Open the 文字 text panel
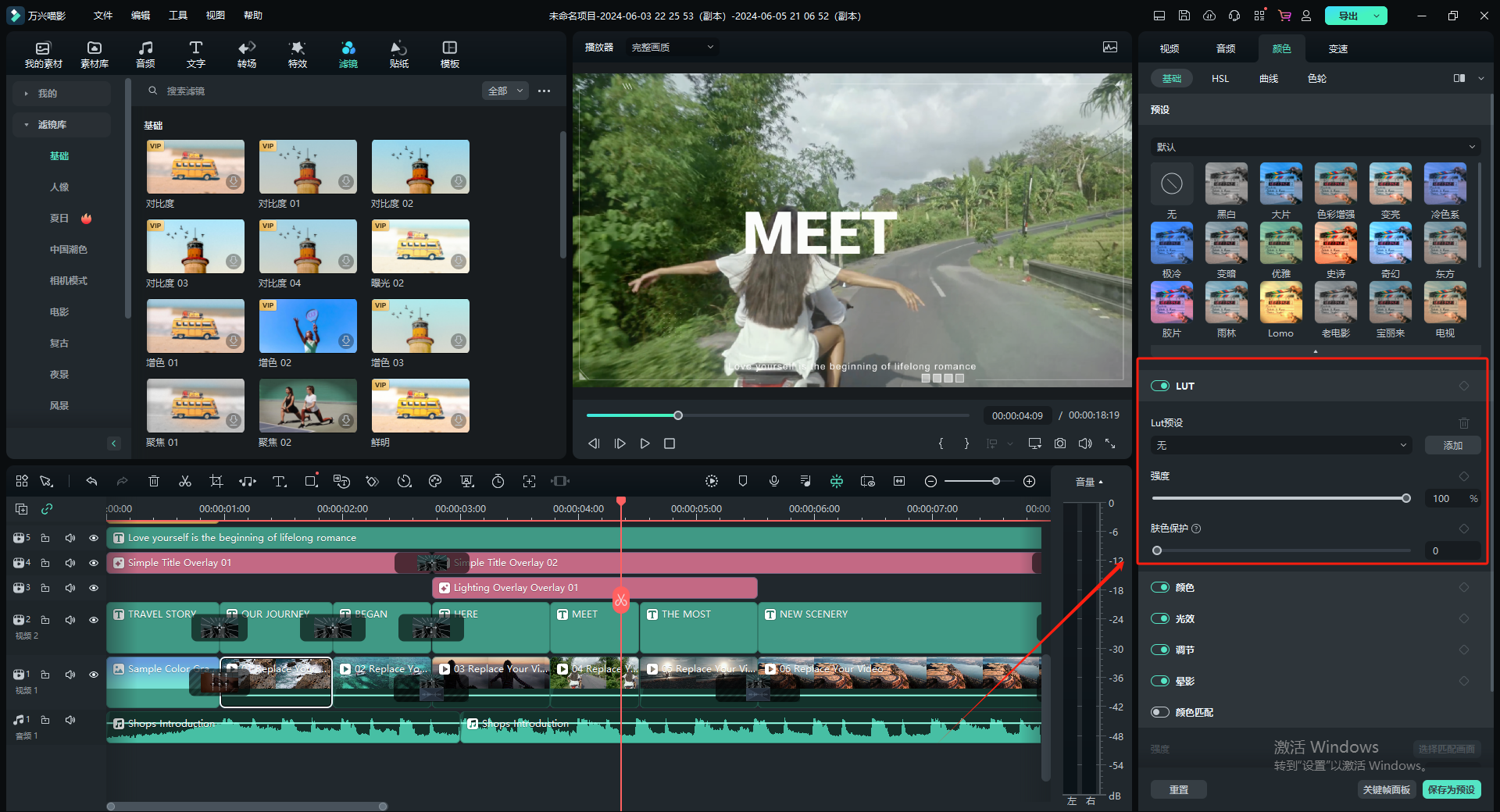 point(196,55)
